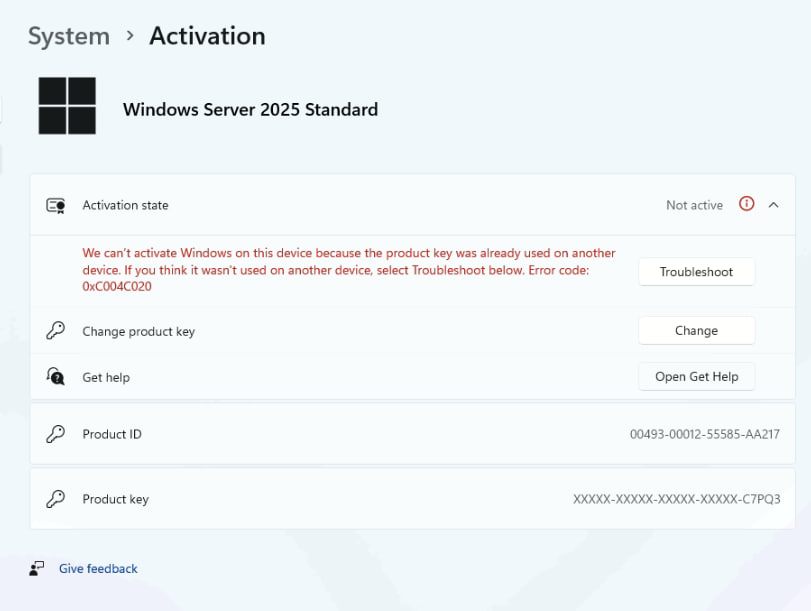Go back to System breadcrumb
Image resolution: width=811 pixels, height=611 pixels.
pyautogui.click(x=69, y=36)
